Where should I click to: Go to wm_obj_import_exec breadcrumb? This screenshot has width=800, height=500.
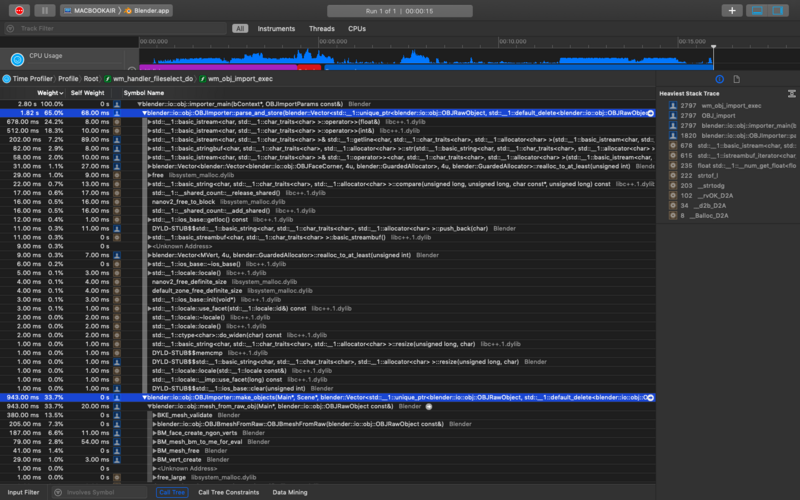(x=236, y=79)
